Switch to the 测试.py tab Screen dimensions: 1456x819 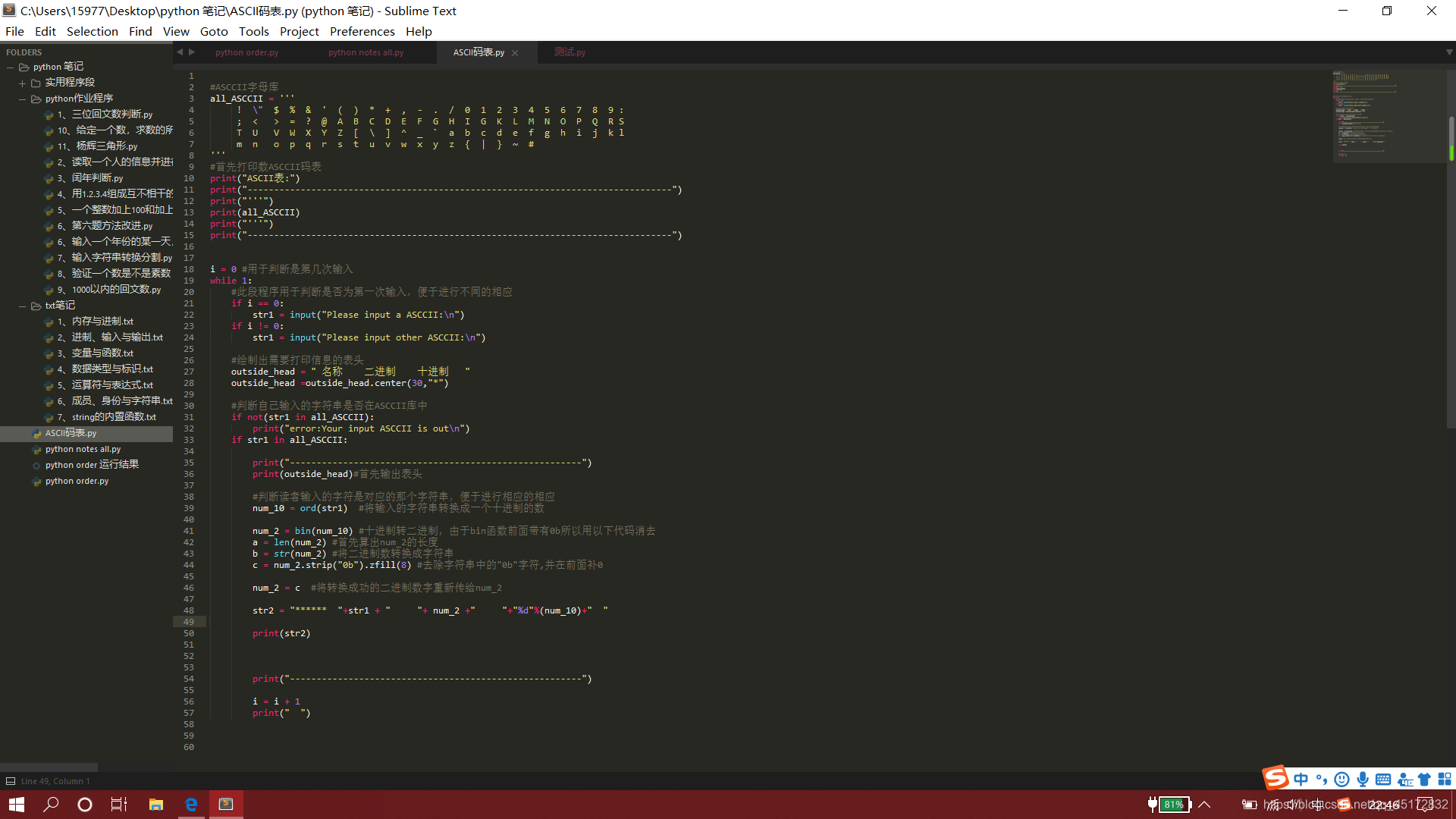pyautogui.click(x=570, y=52)
